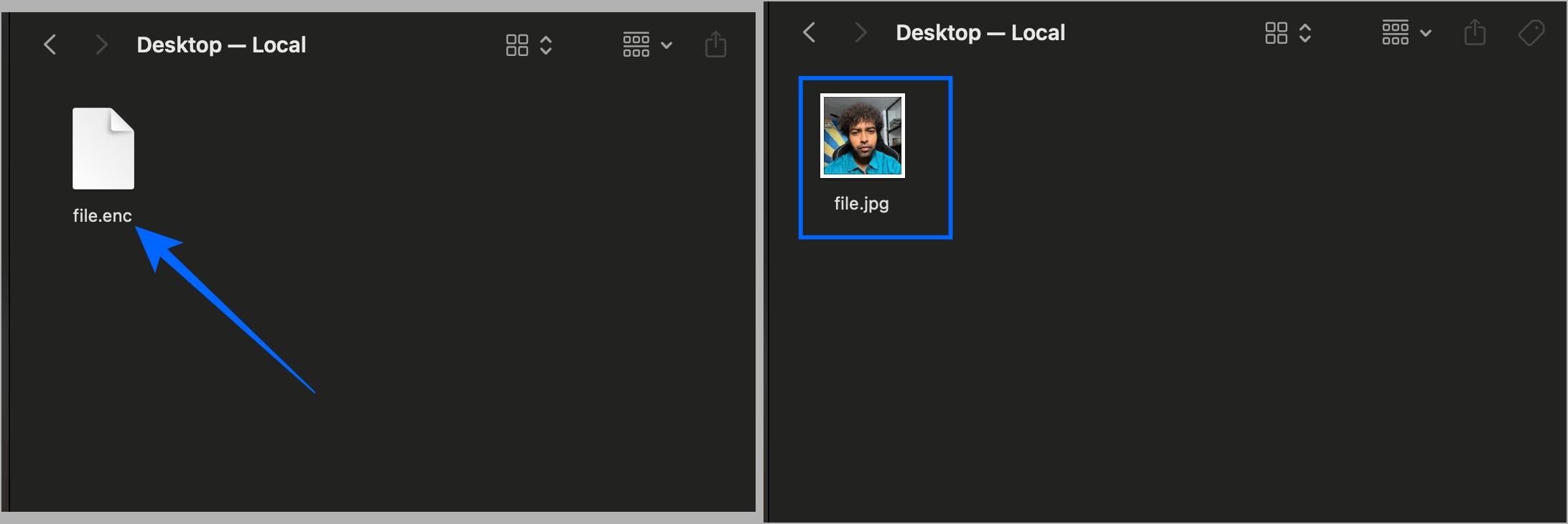
Task: Click group-by icon in file.enc window
Action: [x=636, y=45]
